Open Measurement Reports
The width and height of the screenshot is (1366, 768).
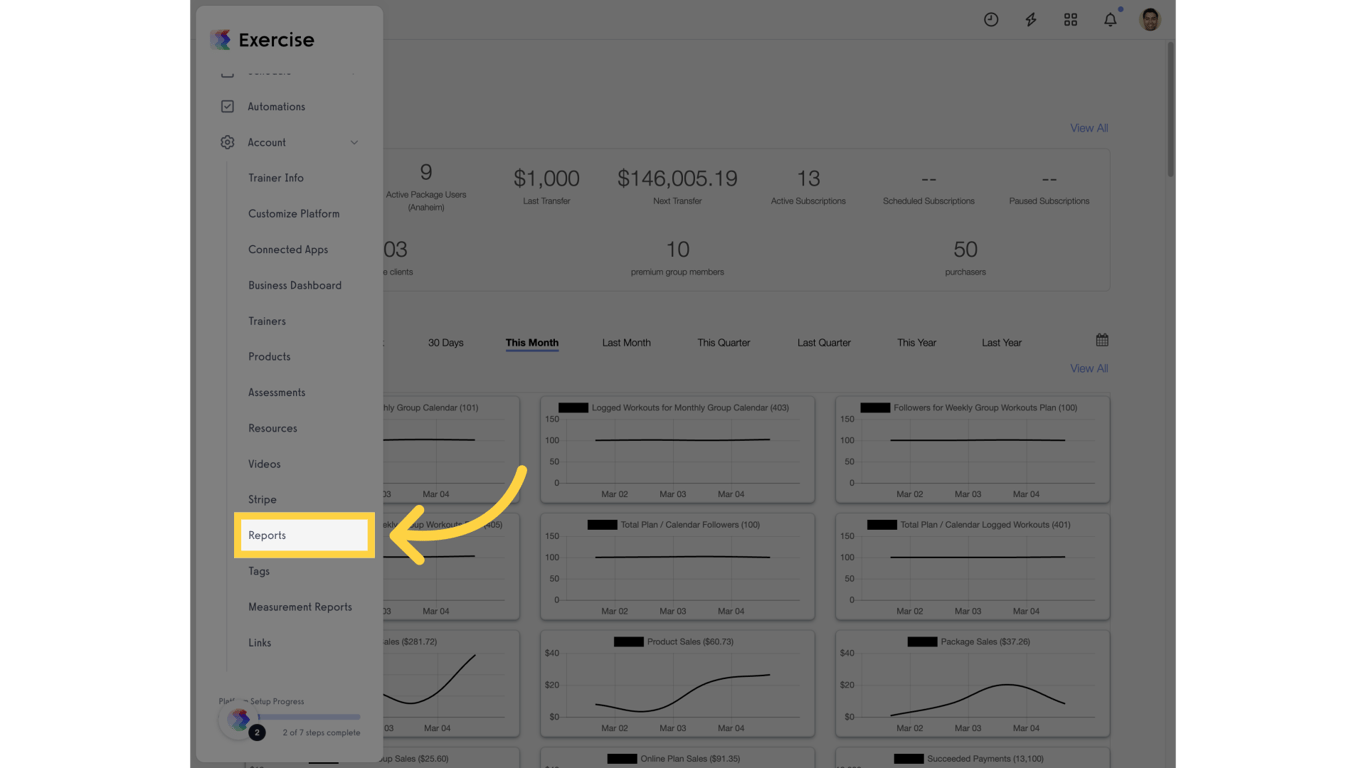click(300, 607)
